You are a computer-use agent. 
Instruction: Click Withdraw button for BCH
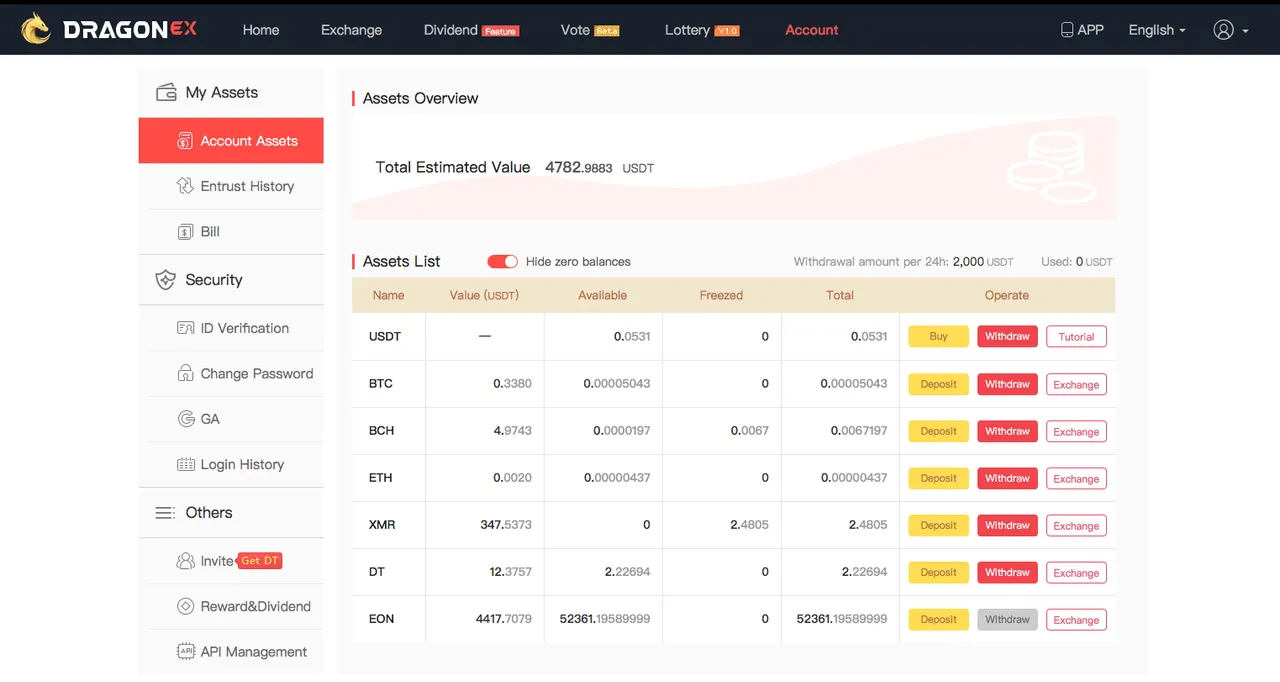click(x=1007, y=431)
